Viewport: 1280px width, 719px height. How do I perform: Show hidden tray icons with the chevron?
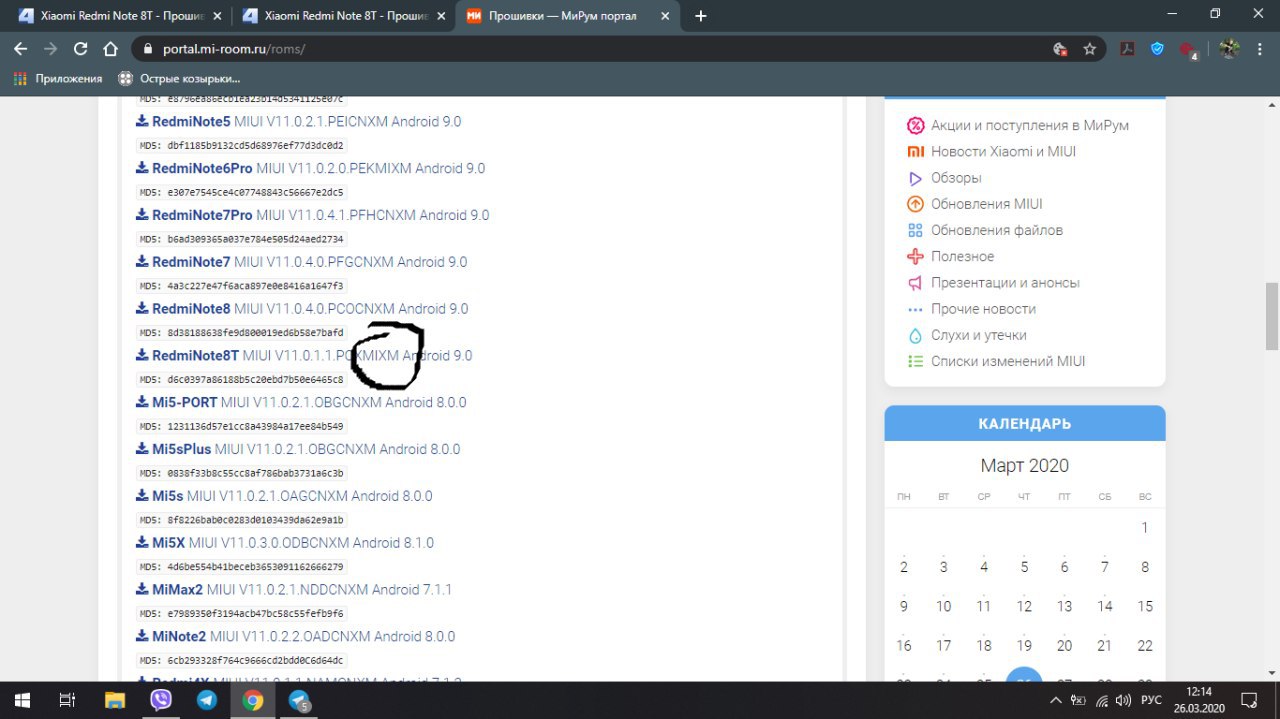click(x=1058, y=700)
